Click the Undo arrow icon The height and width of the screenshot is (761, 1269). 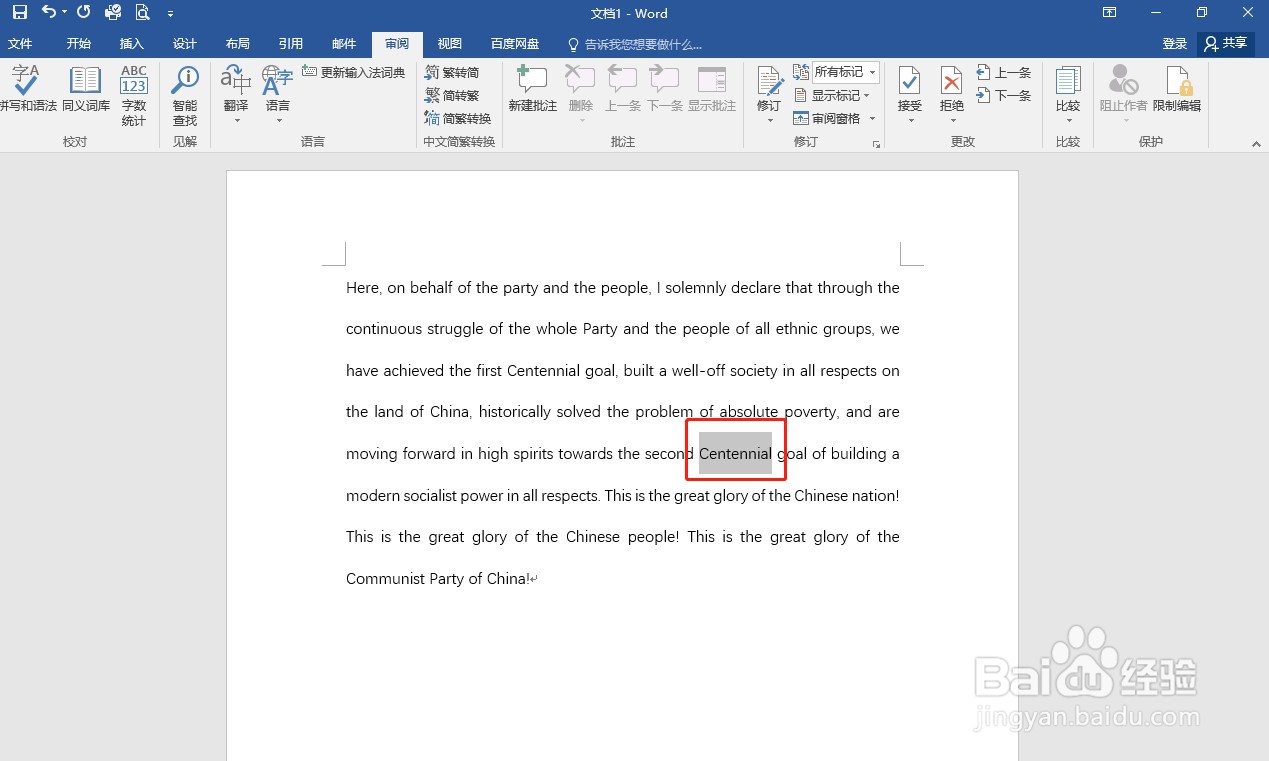(49, 13)
